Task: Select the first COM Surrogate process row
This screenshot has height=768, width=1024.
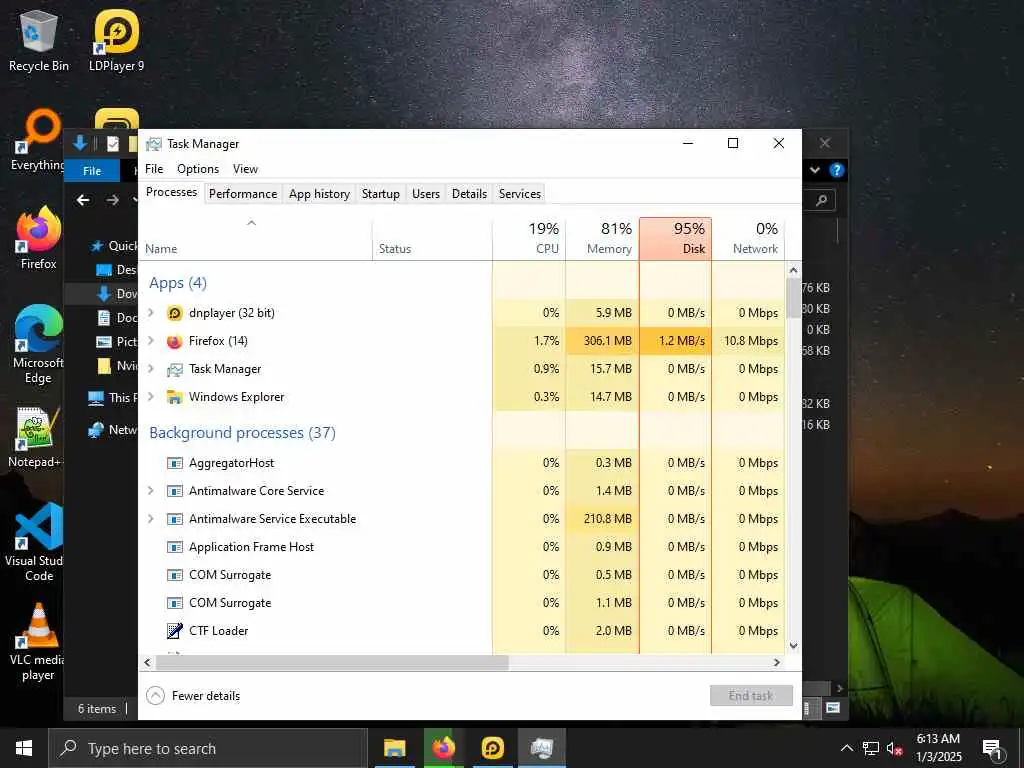Action: [462, 575]
